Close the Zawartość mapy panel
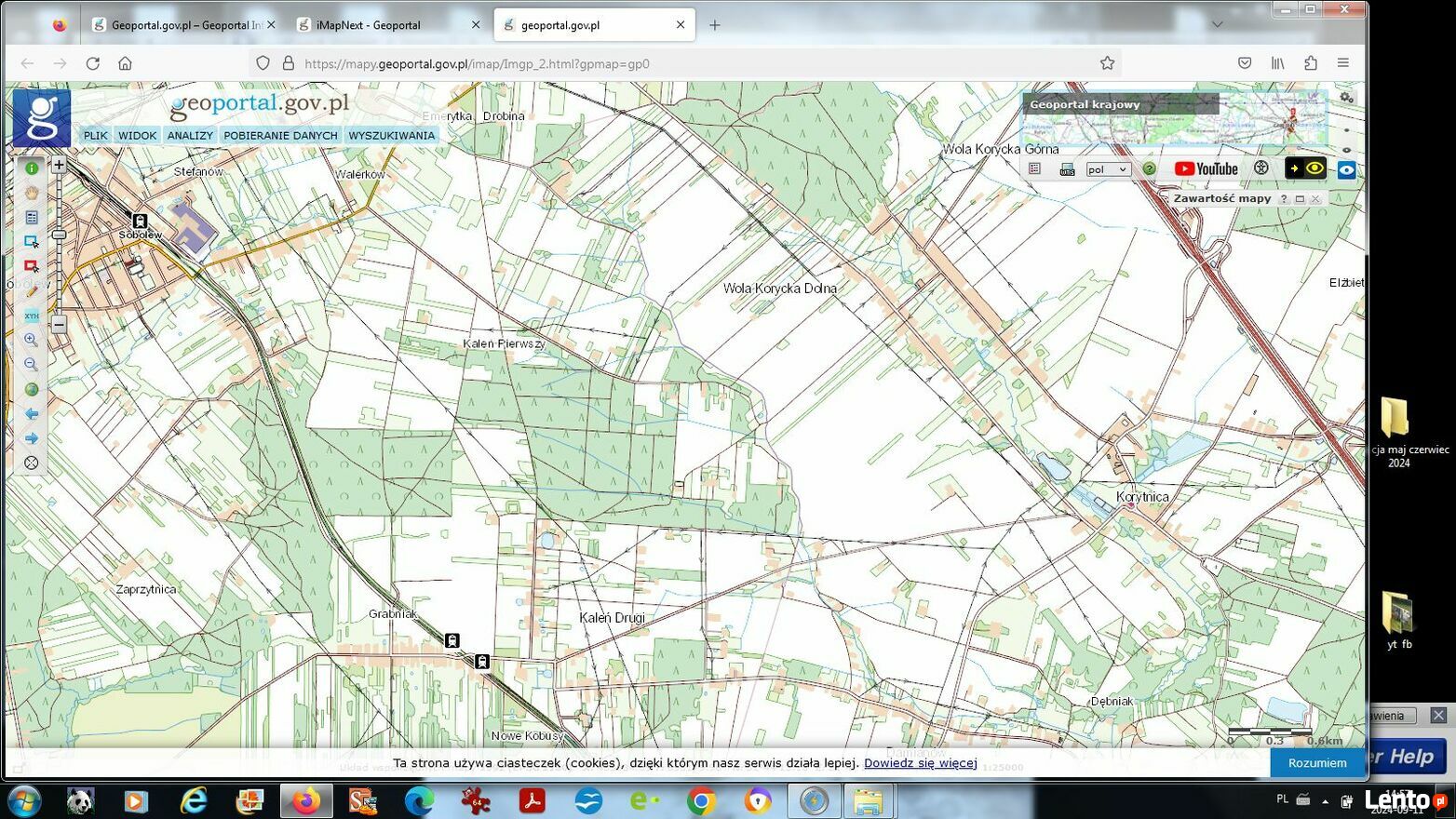This screenshot has width=1456, height=819. point(1315,199)
